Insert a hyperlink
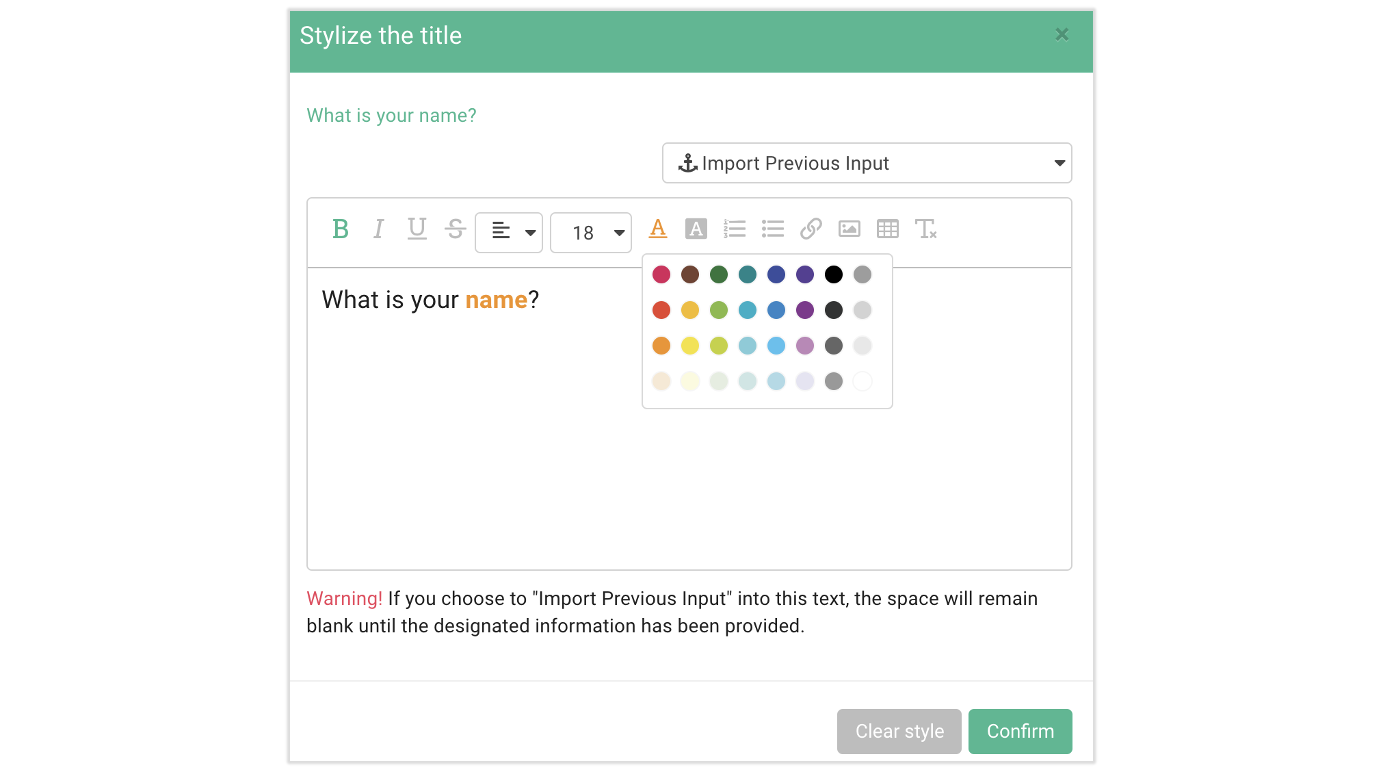The width and height of the screenshot is (1380, 774). pos(811,229)
